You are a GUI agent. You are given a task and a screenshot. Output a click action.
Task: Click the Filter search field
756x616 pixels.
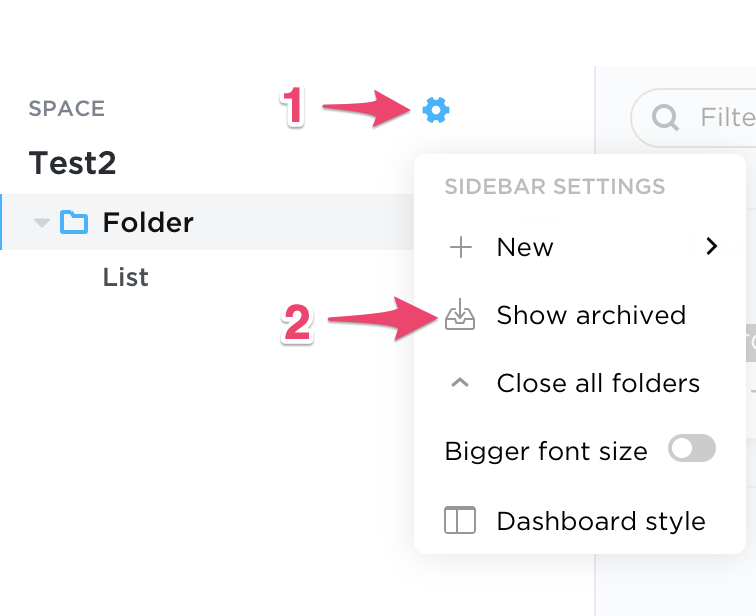coord(693,118)
